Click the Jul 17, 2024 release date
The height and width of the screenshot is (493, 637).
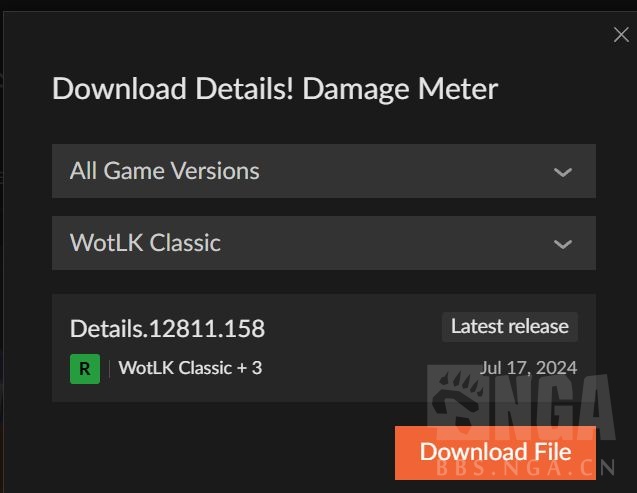(528, 368)
